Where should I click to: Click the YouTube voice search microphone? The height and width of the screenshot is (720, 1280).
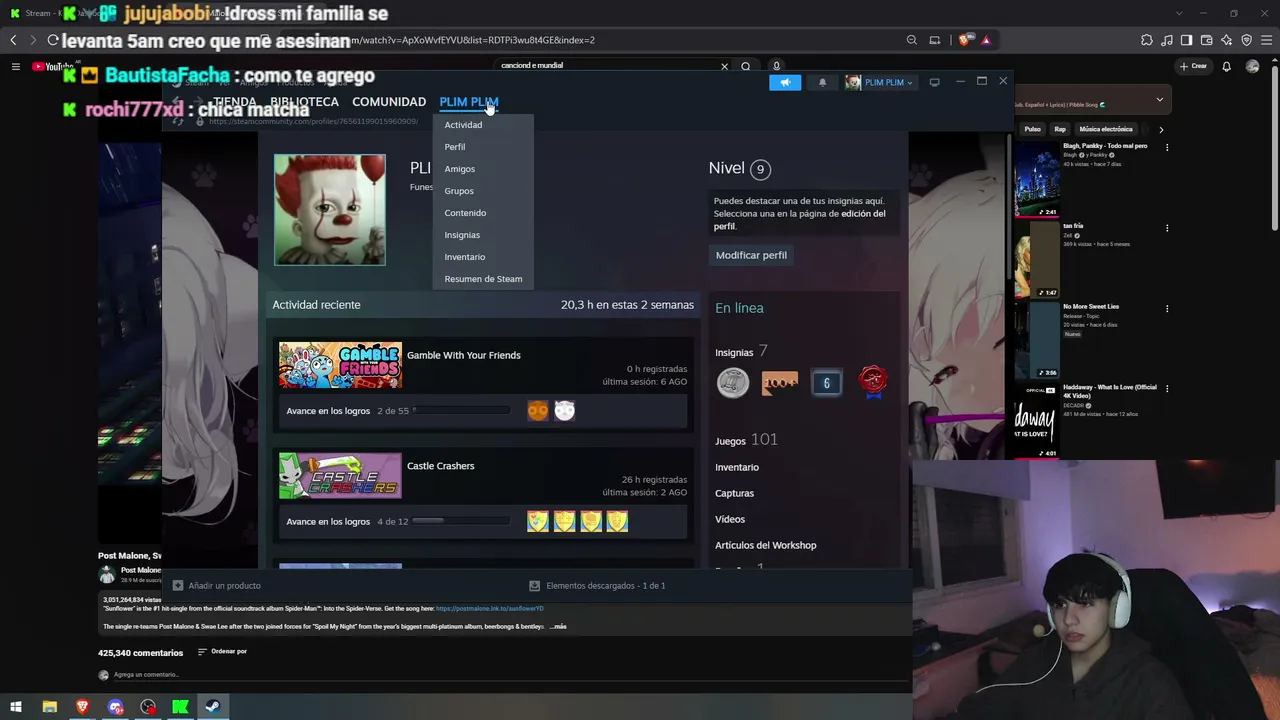(776, 66)
